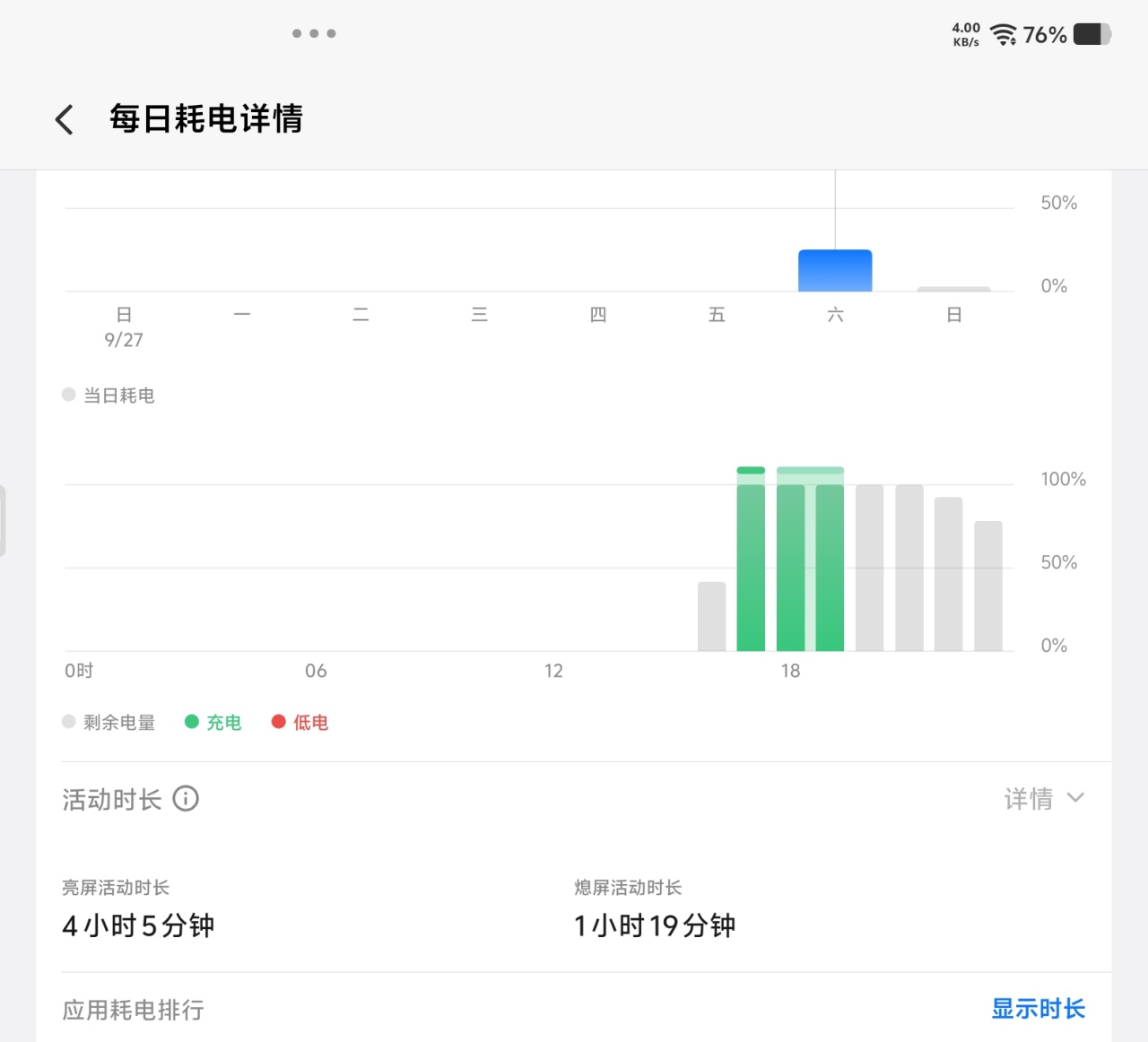Select the 五 (Friday) day label
Viewport: 1148px width, 1042px height.
717,315
